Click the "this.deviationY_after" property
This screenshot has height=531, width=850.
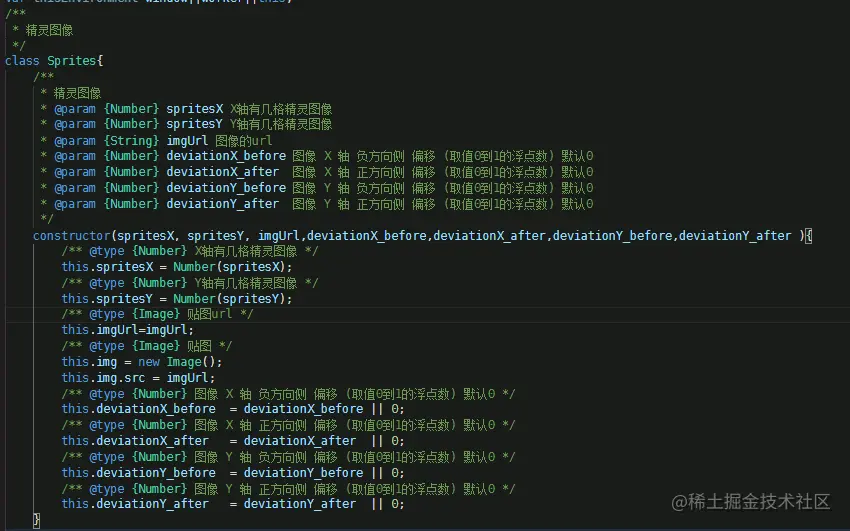coord(135,504)
